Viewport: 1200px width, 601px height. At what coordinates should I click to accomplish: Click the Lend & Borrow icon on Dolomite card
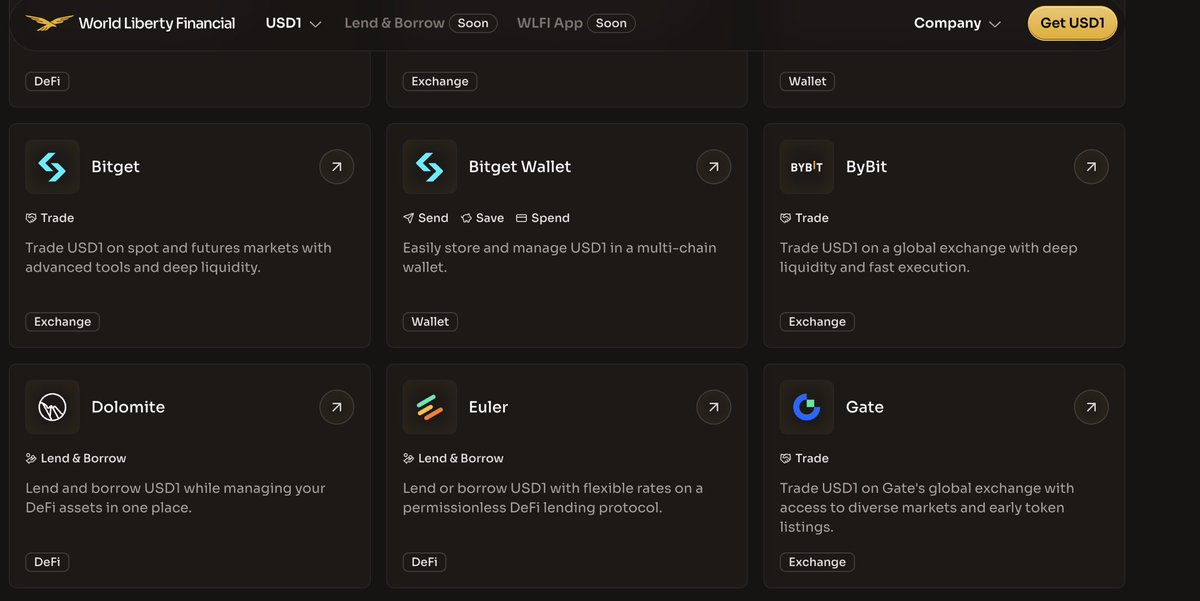[31, 458]
